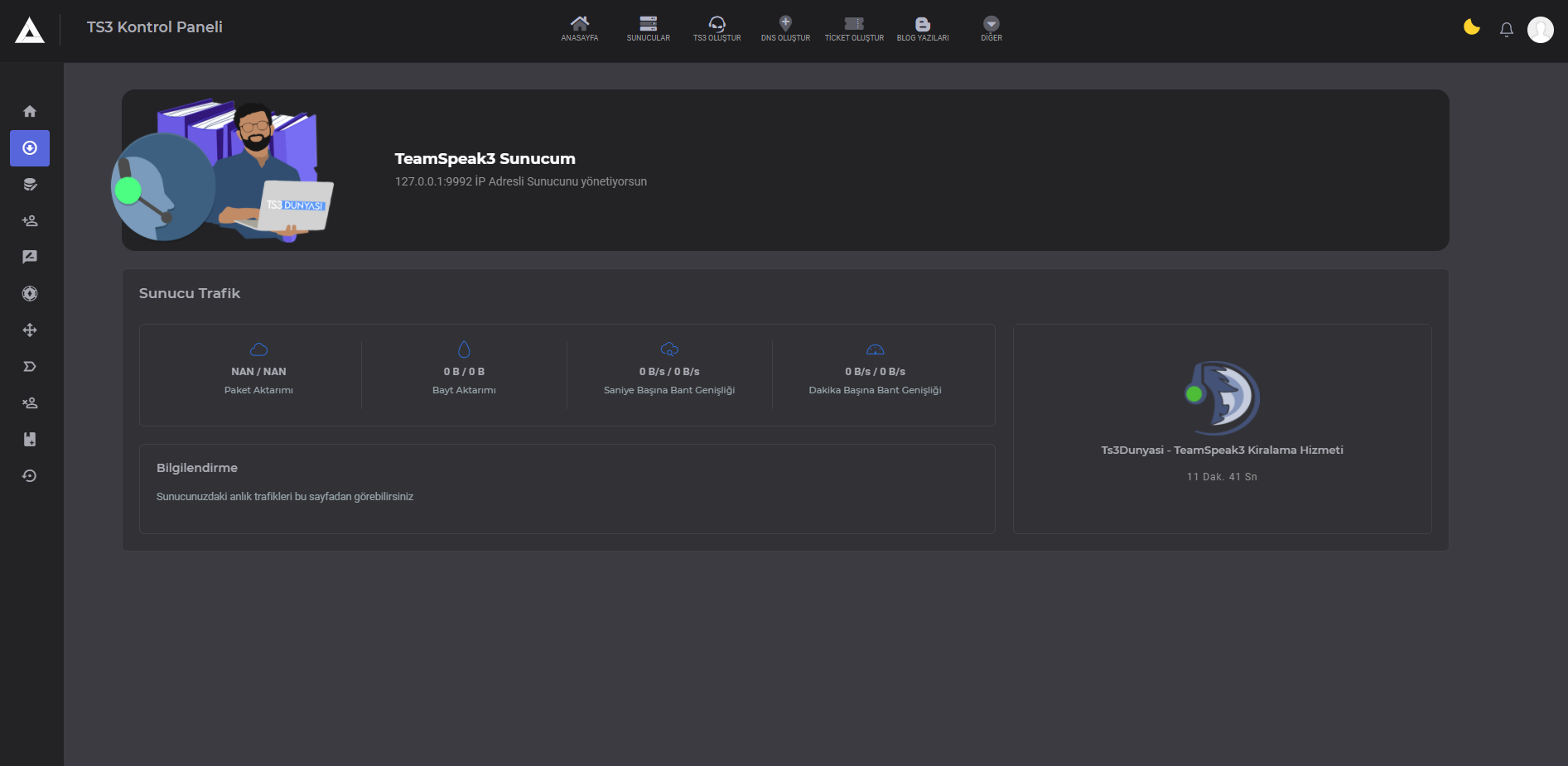The width and height of the screenshot is (1568, 766).
Task: Click the restore history icon in sidebar
Action: (x=30, y=476)
